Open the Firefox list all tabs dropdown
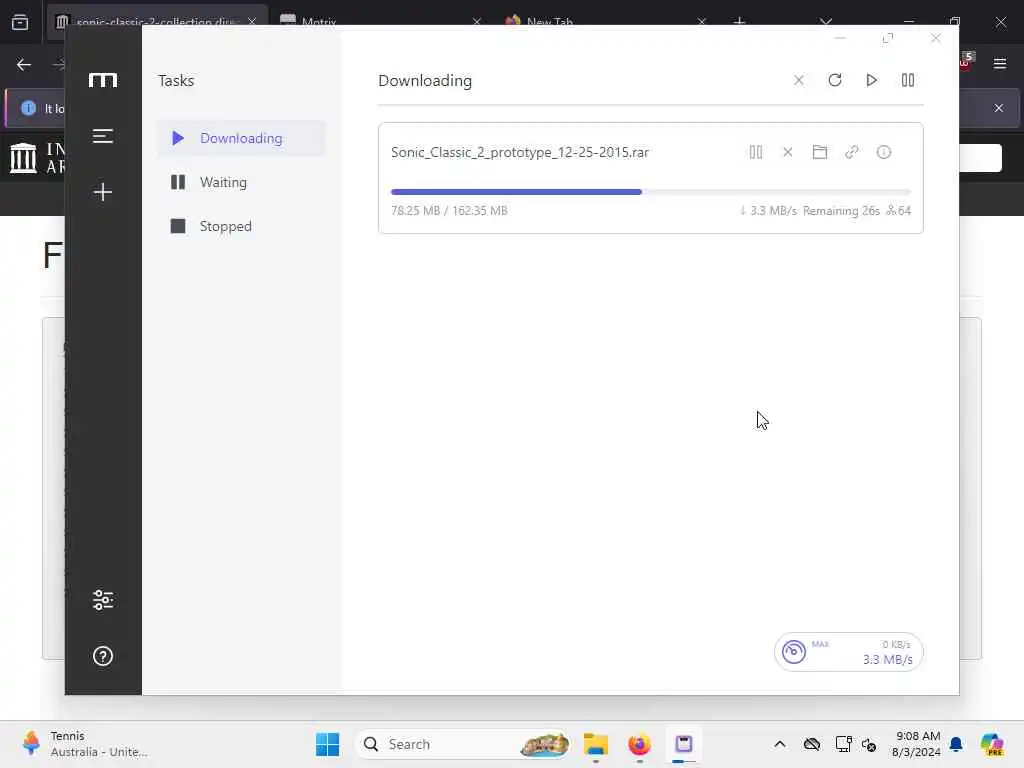Image resolution: width=1024 pixels, height=768 pixels. tap(826, 21)
